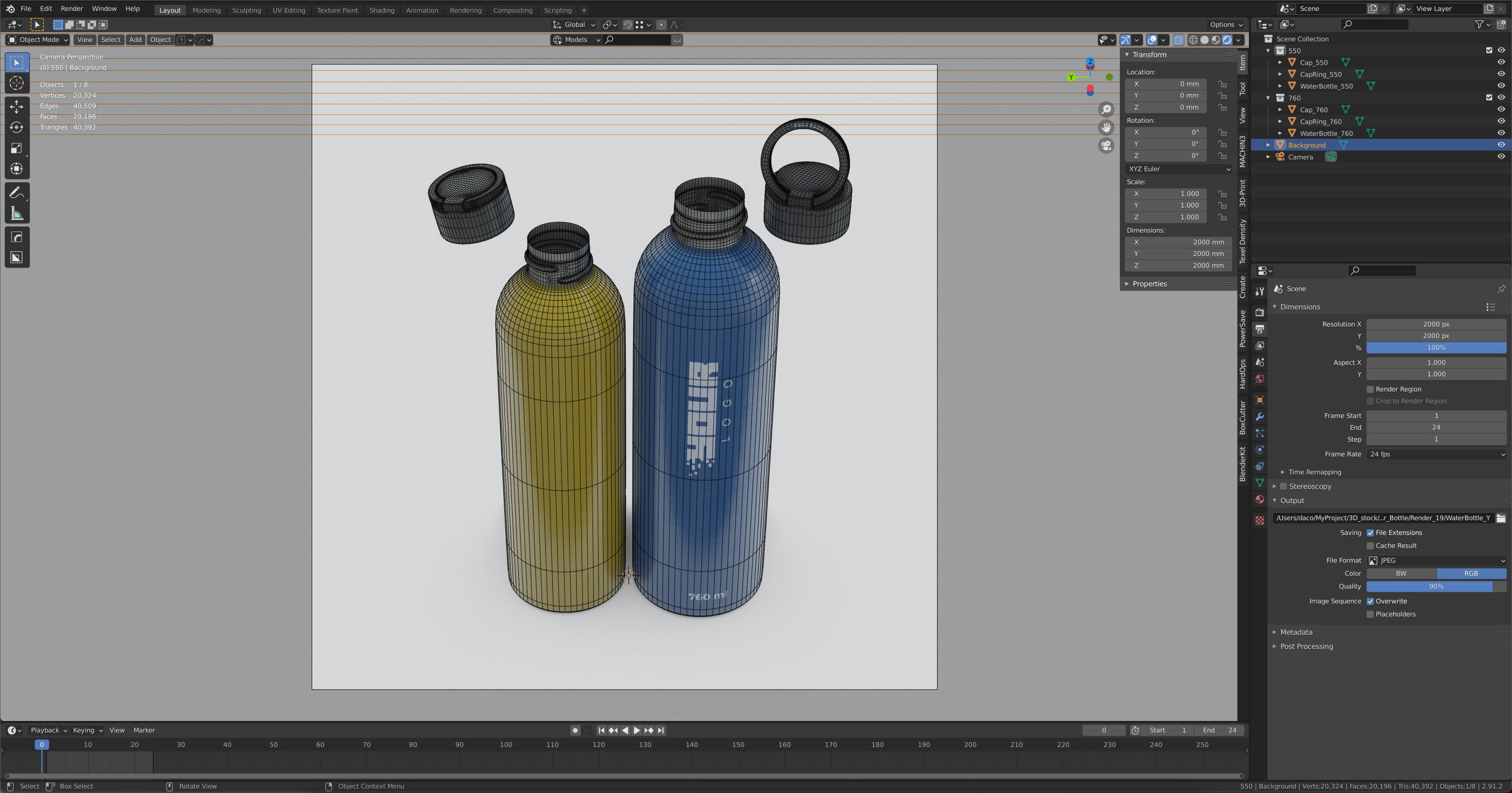Choose the Scale tool
This screenshot has width=1512, height=793.
(x=17, y=148)
